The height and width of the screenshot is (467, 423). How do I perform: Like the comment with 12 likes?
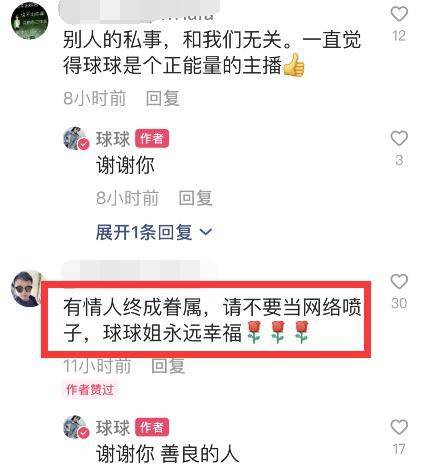(x=399, y=14)
